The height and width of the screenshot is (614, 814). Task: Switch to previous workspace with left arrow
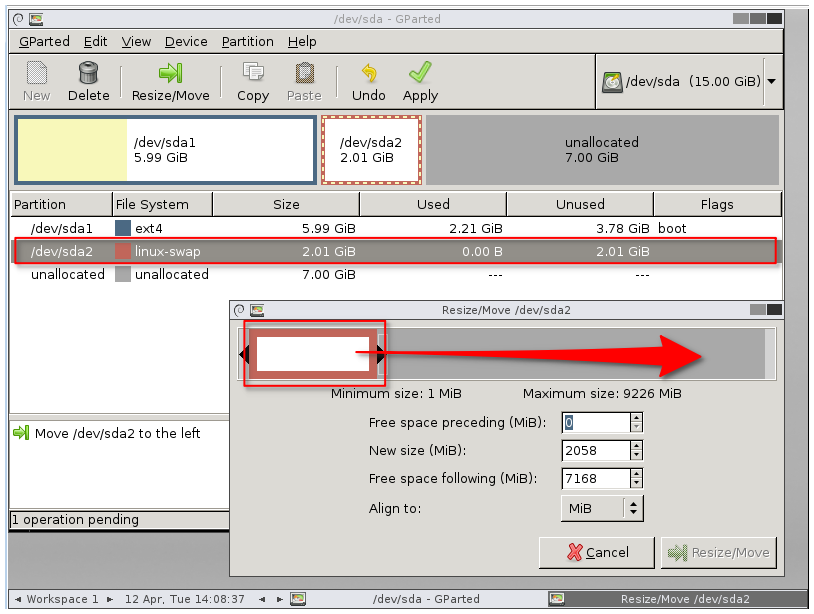(18, 599)
